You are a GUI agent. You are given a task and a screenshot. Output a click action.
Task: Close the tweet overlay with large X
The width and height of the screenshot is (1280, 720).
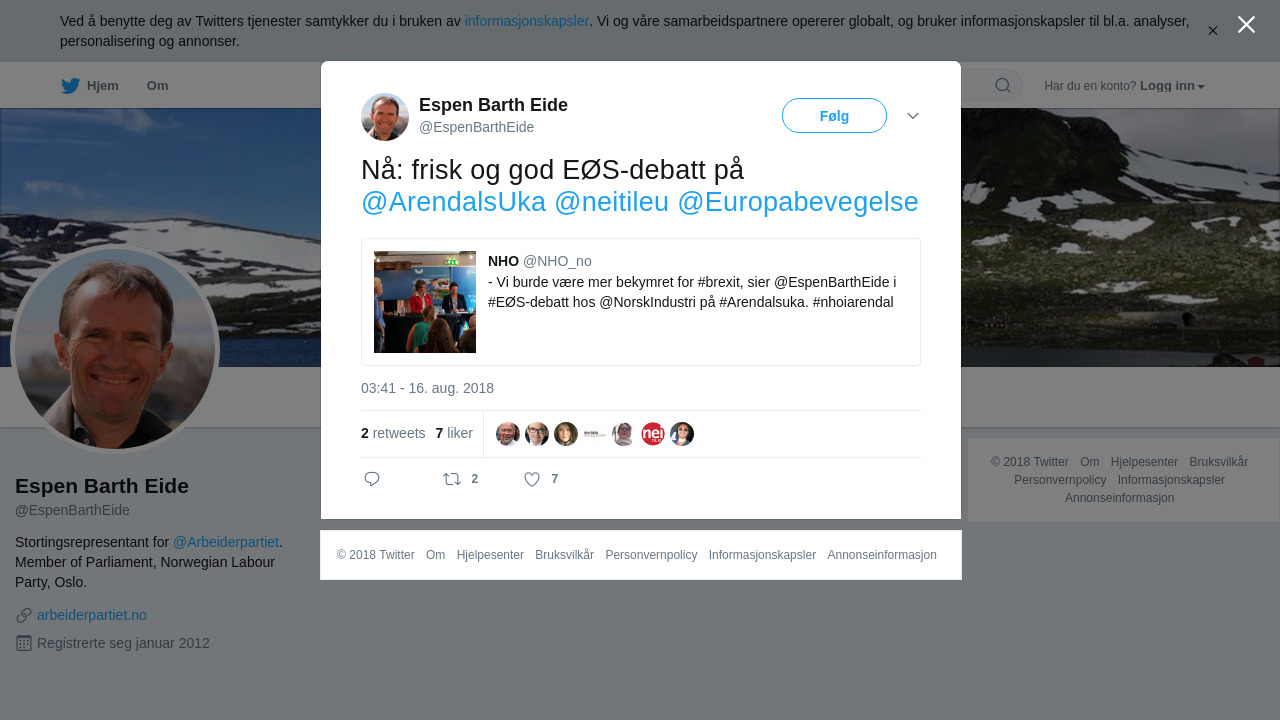pyautogui.click(x=1246, y=24)
